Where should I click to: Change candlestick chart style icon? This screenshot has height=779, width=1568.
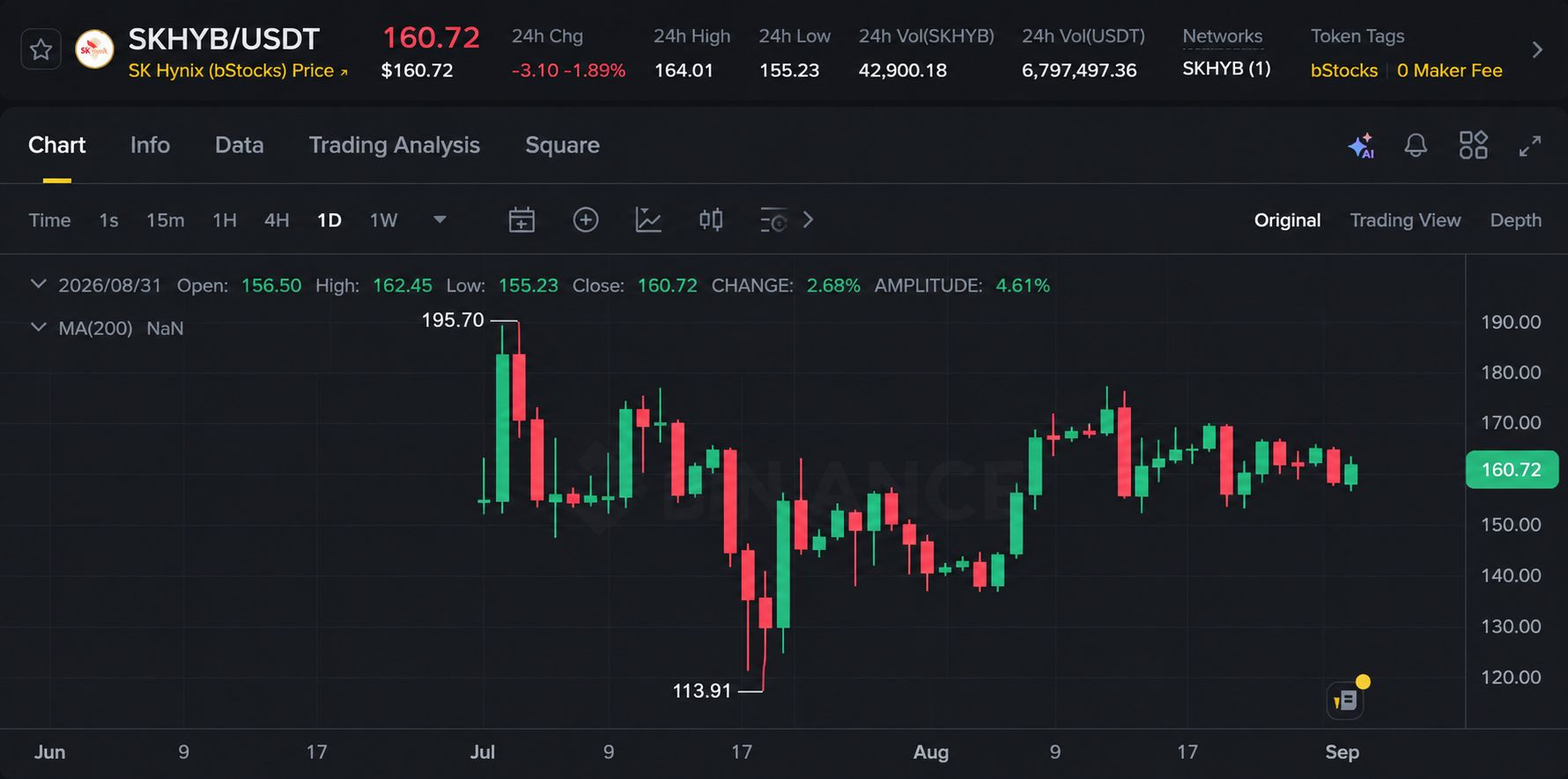711,219
